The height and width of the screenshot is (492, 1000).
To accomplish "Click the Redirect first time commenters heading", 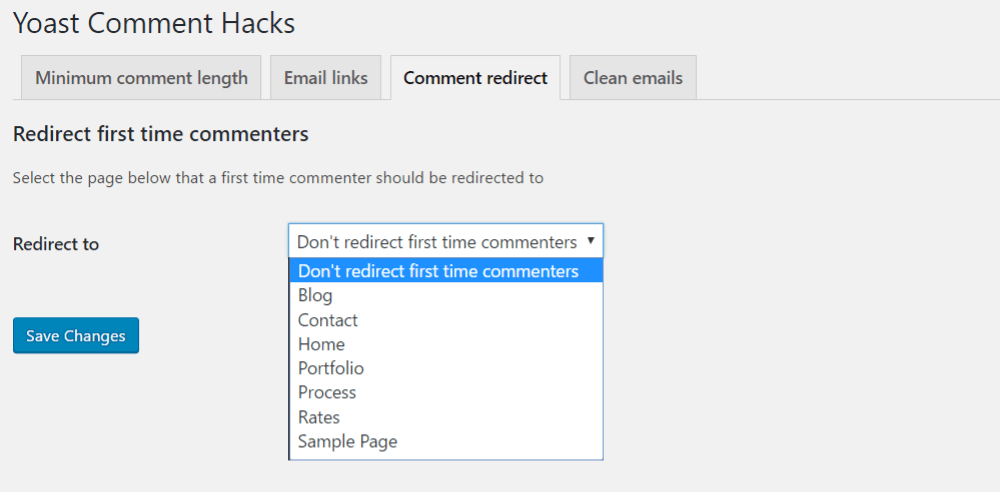I will click(x=161, y=134).
